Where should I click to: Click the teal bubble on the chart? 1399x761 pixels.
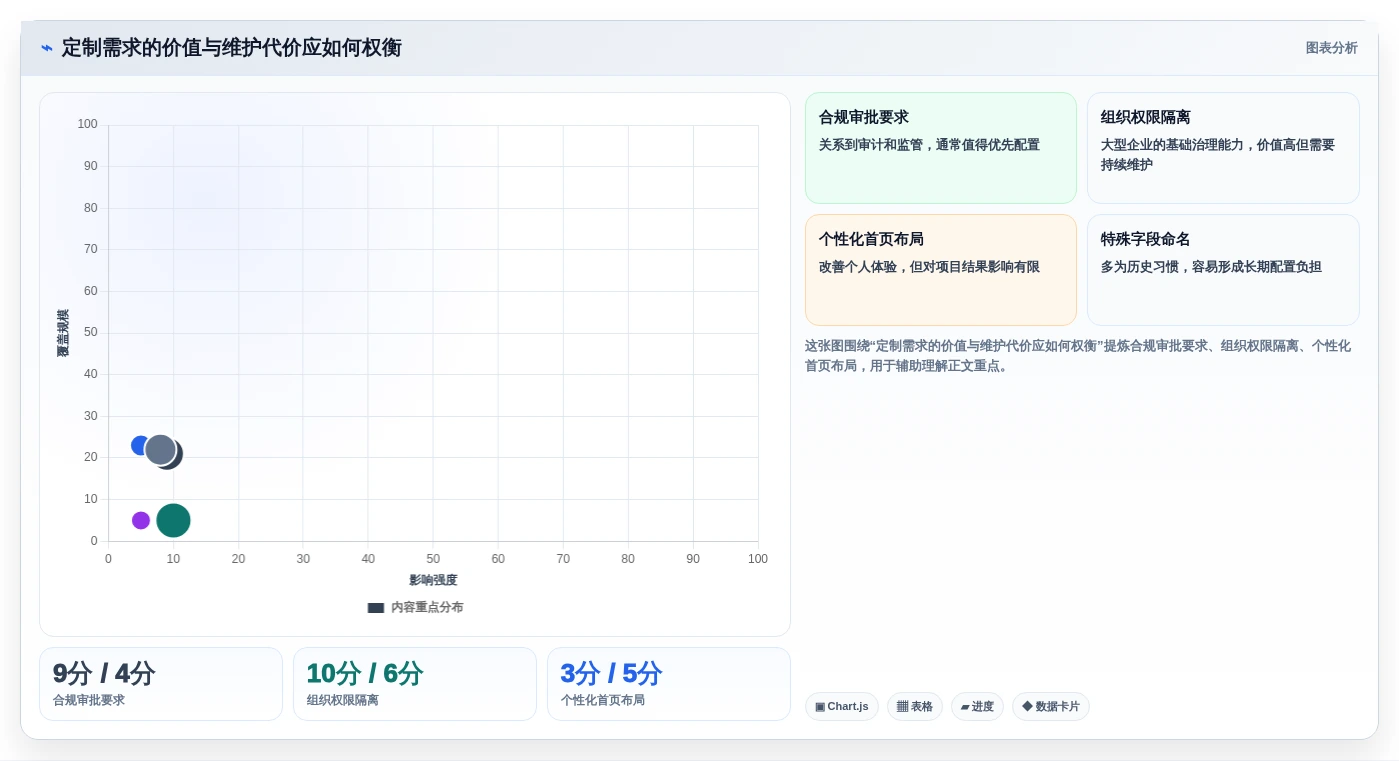pyautogui.click(x=173, y=520)
